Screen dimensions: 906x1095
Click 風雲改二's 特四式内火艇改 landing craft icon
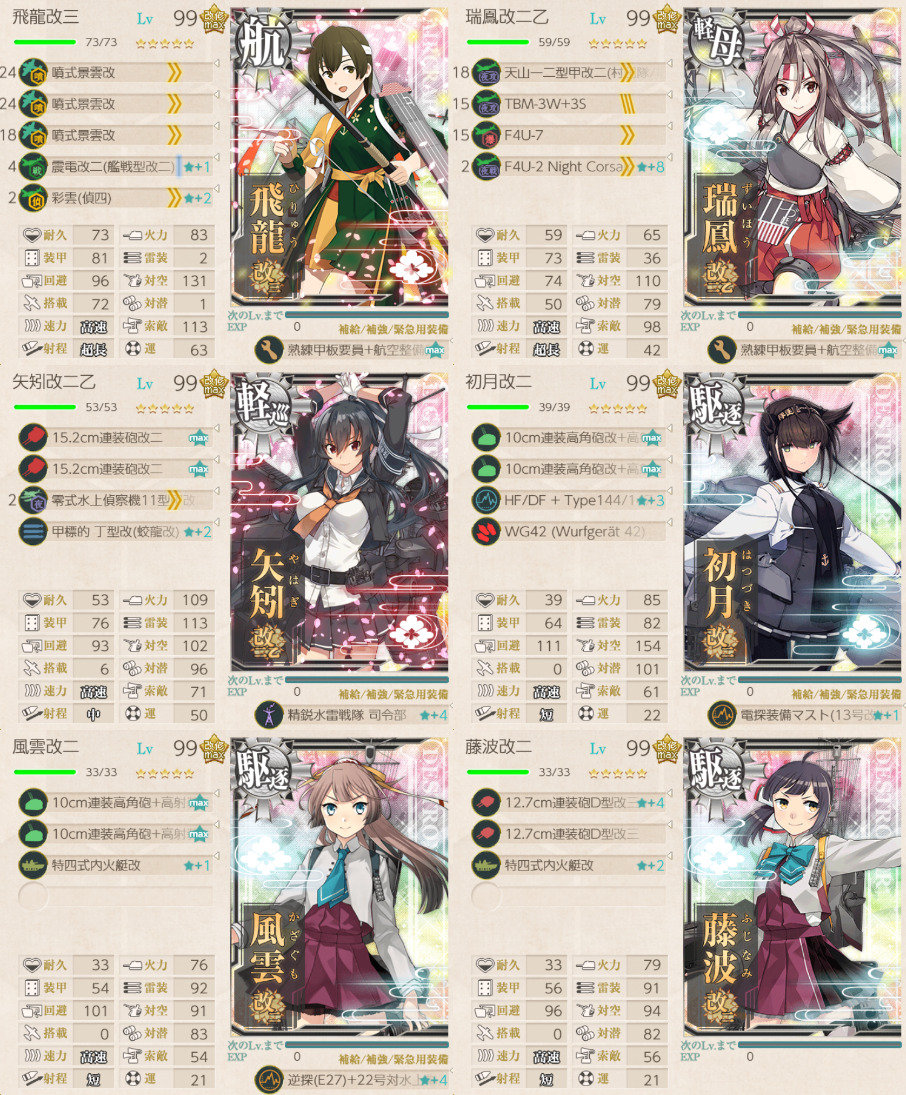[33, 865]
